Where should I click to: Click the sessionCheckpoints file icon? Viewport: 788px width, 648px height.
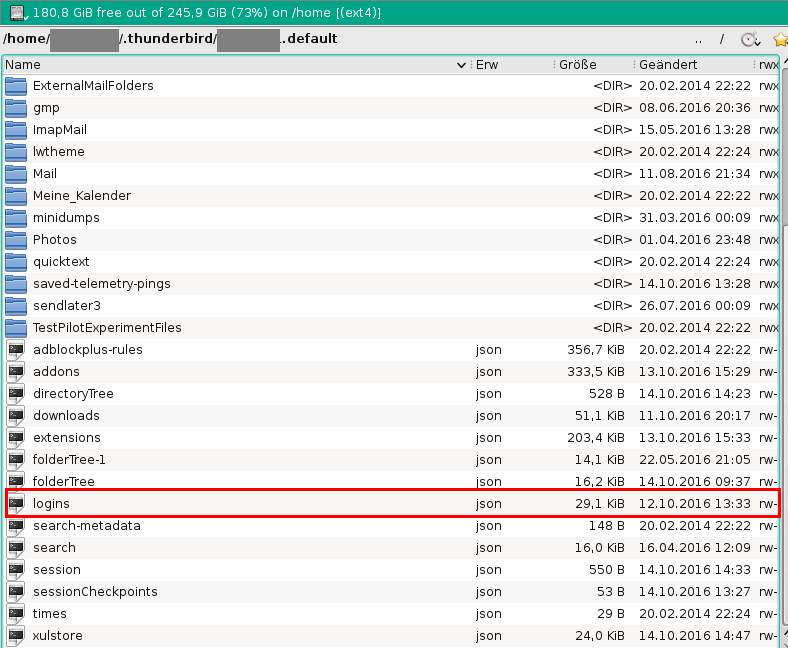[16, 592]
